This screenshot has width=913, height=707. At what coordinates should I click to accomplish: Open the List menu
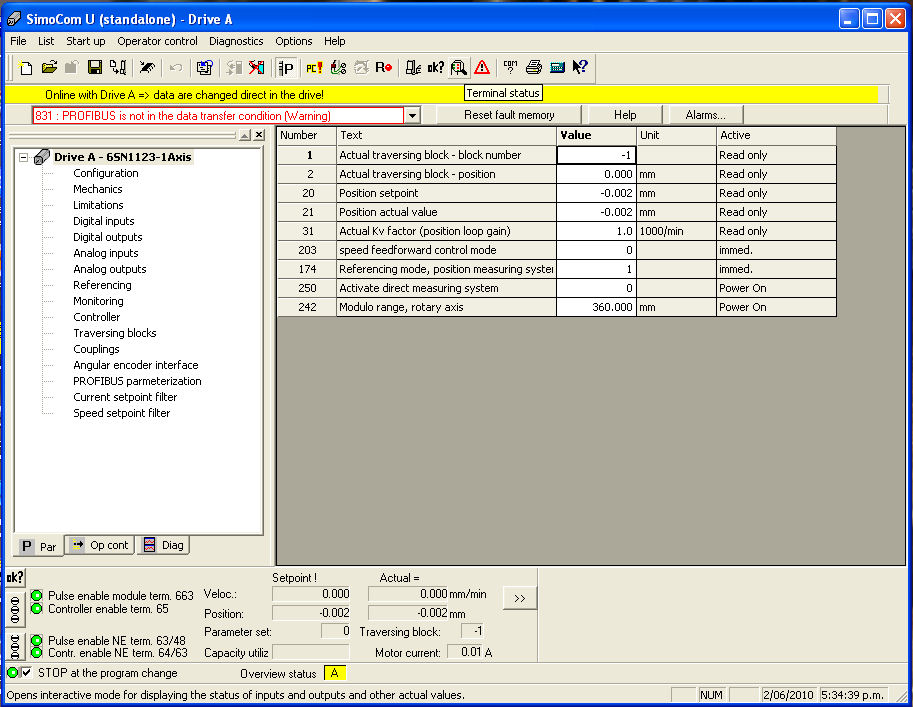click(x=46, y=41)
